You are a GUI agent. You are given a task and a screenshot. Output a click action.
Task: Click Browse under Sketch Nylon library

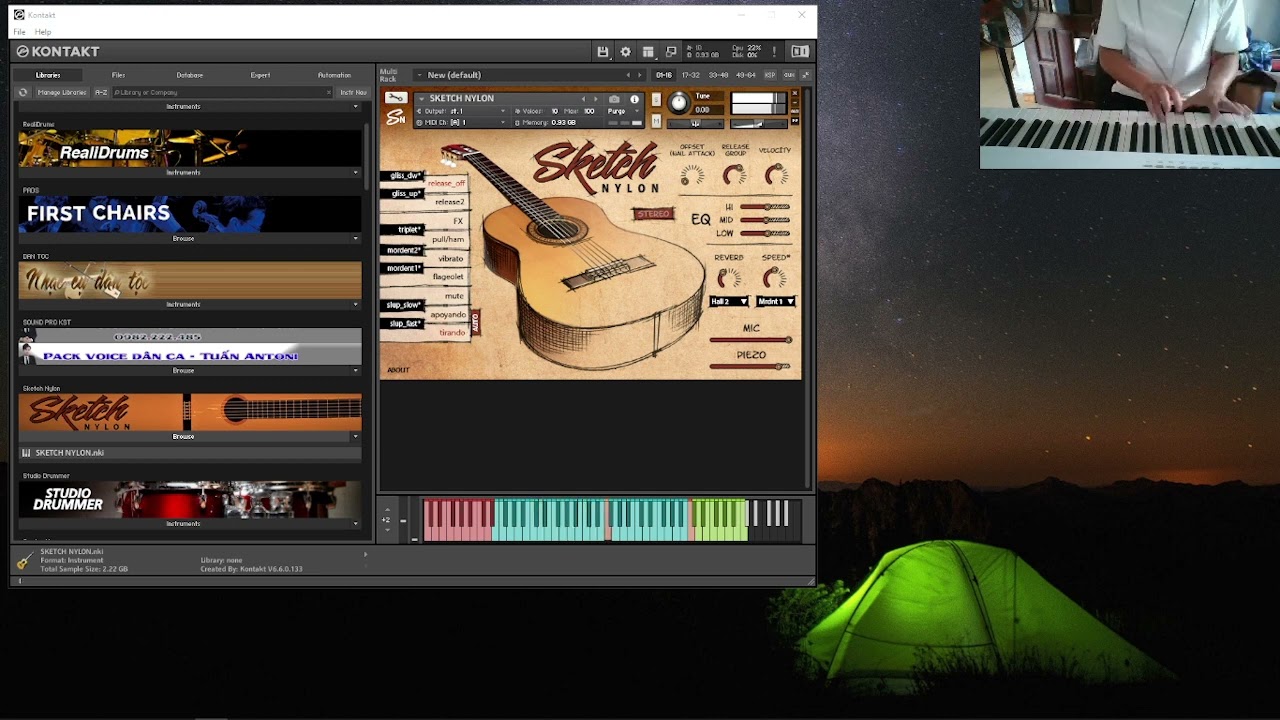[183, 436]
